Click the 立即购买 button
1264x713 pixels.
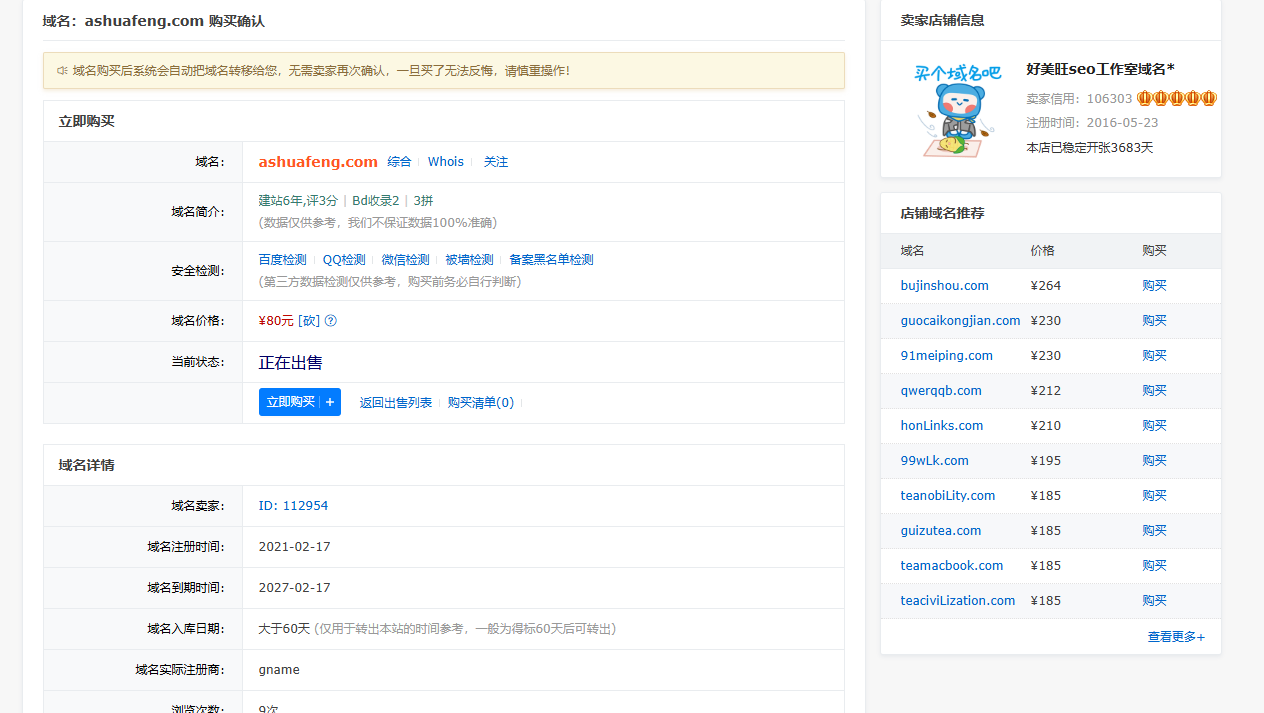[x=290, y=402]
